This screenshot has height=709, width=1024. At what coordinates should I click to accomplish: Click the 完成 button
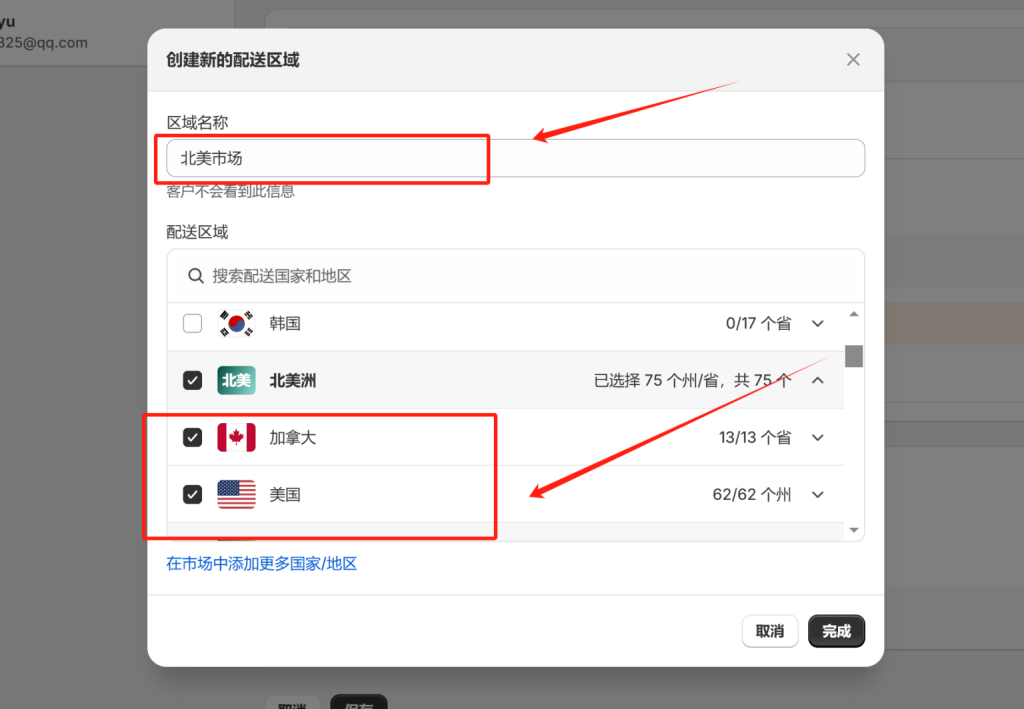point(836,631)
